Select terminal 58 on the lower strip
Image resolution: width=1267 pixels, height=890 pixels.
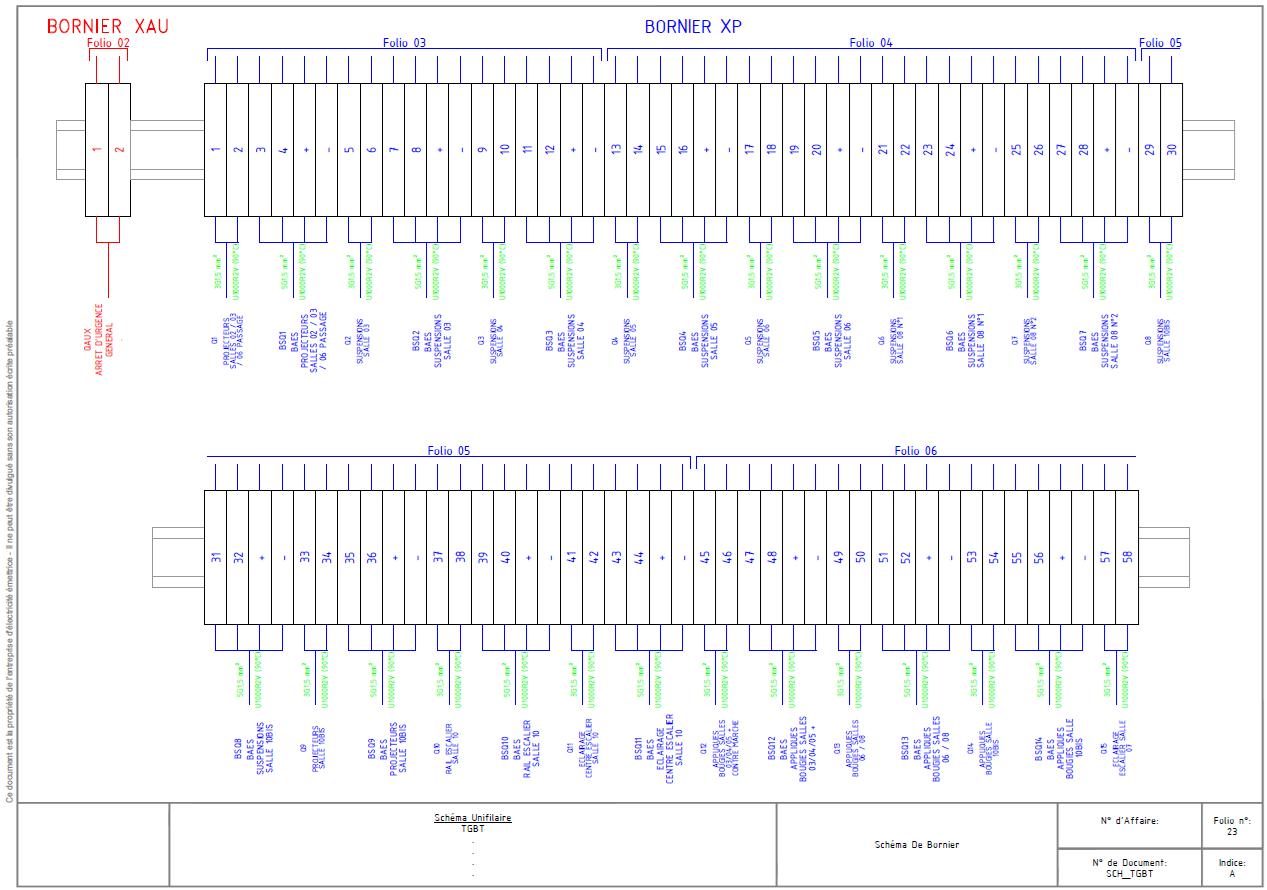point(1127,557)
